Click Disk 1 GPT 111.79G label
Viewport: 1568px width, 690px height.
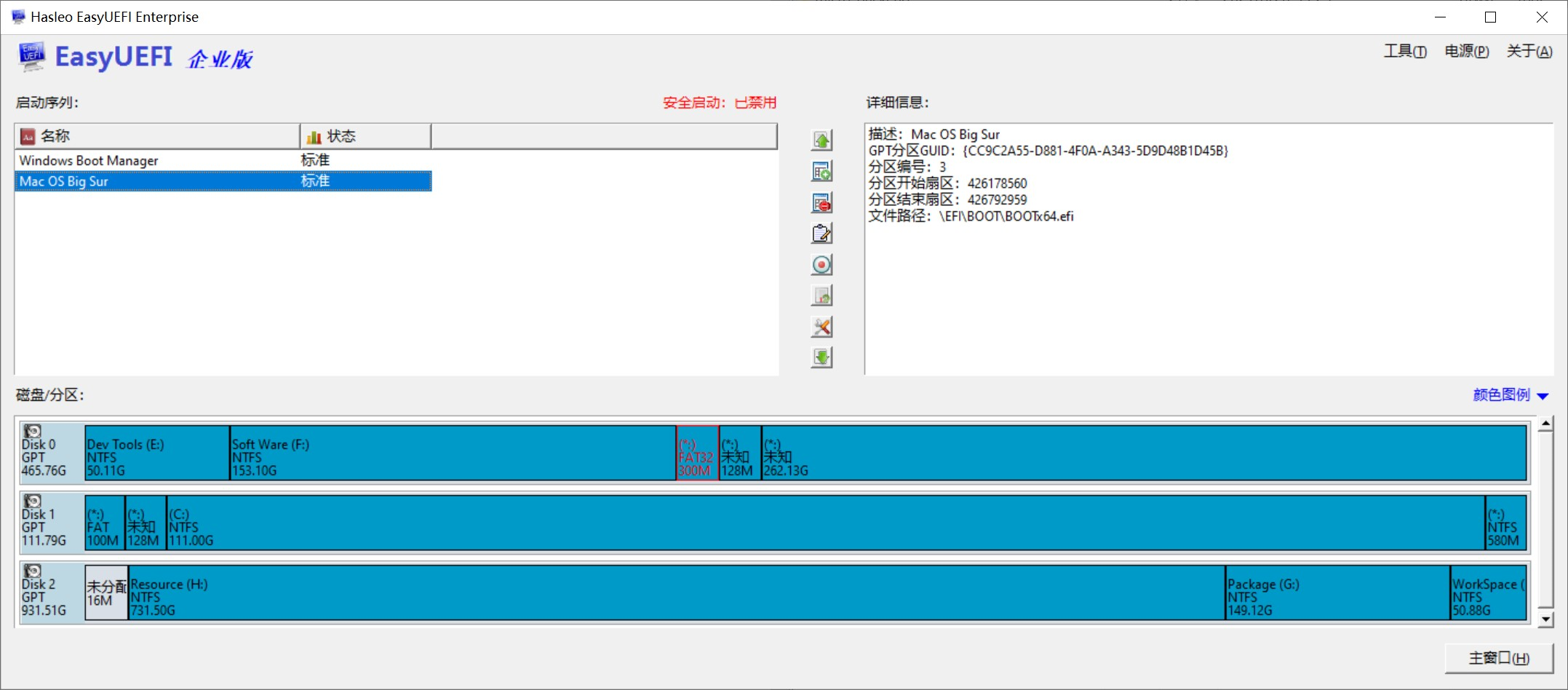click(44, 527)
